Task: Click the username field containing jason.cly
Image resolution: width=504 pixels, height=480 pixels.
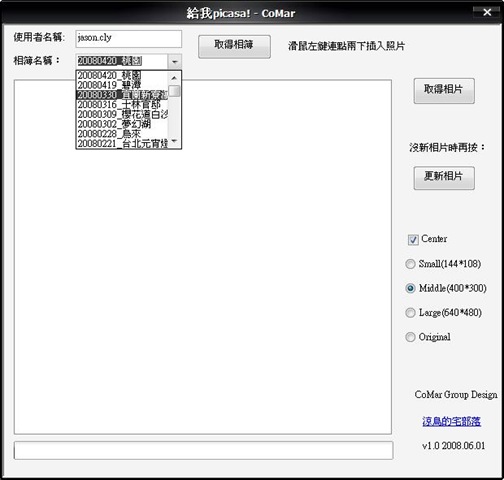Action: coord(129,39)
